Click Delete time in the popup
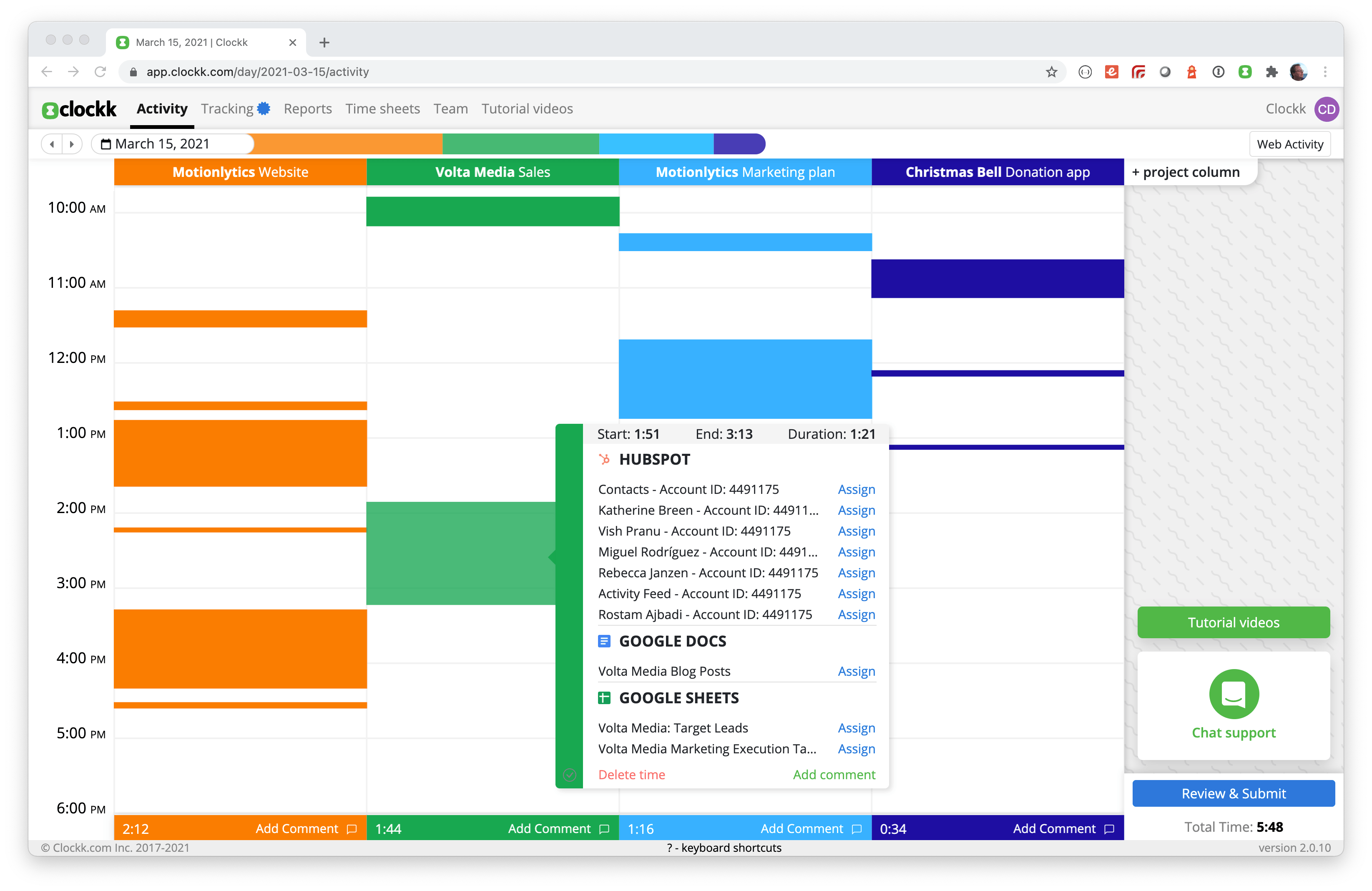 point(632,775)
